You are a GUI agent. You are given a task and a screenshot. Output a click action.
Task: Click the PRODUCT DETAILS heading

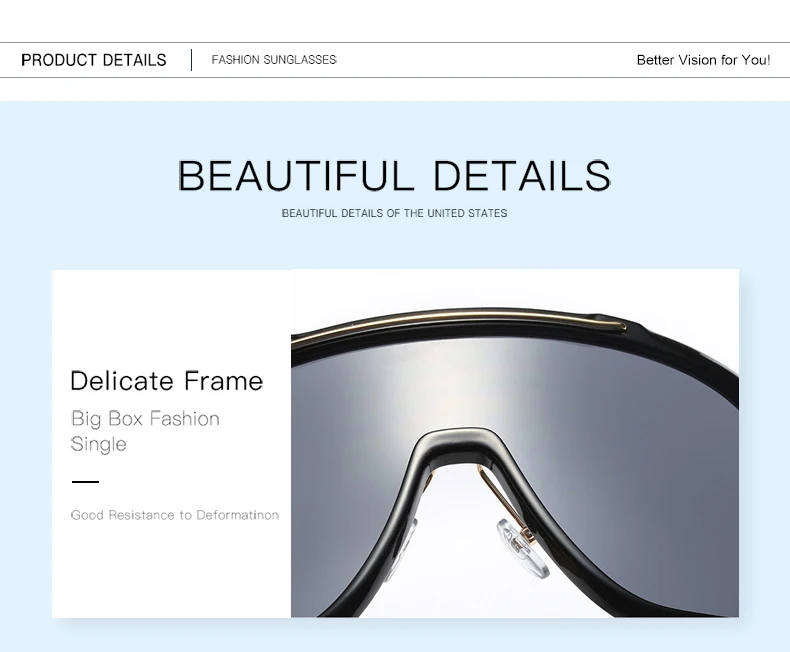pos(94,60)
